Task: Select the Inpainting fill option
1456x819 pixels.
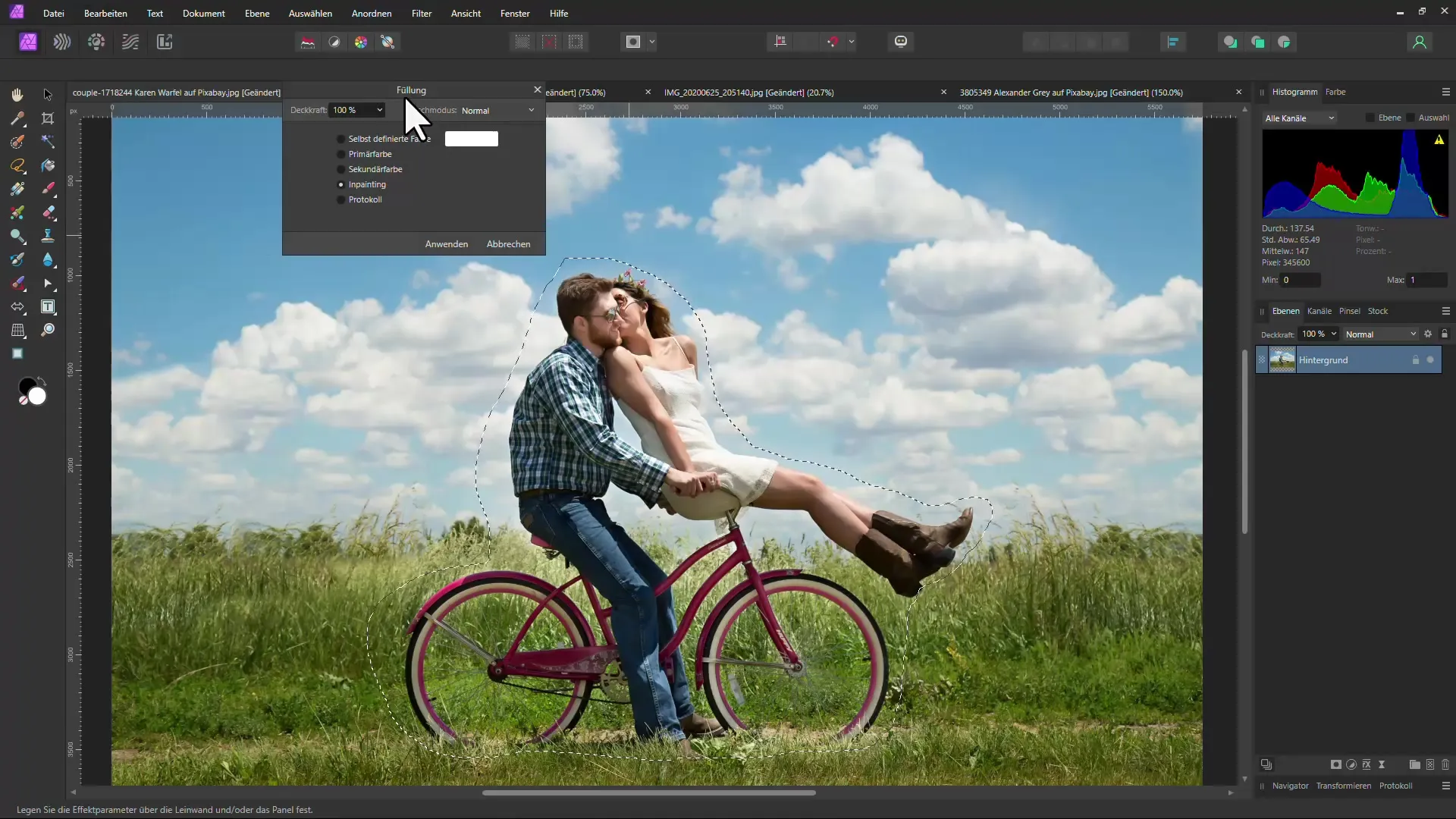Action: (341, 184)
